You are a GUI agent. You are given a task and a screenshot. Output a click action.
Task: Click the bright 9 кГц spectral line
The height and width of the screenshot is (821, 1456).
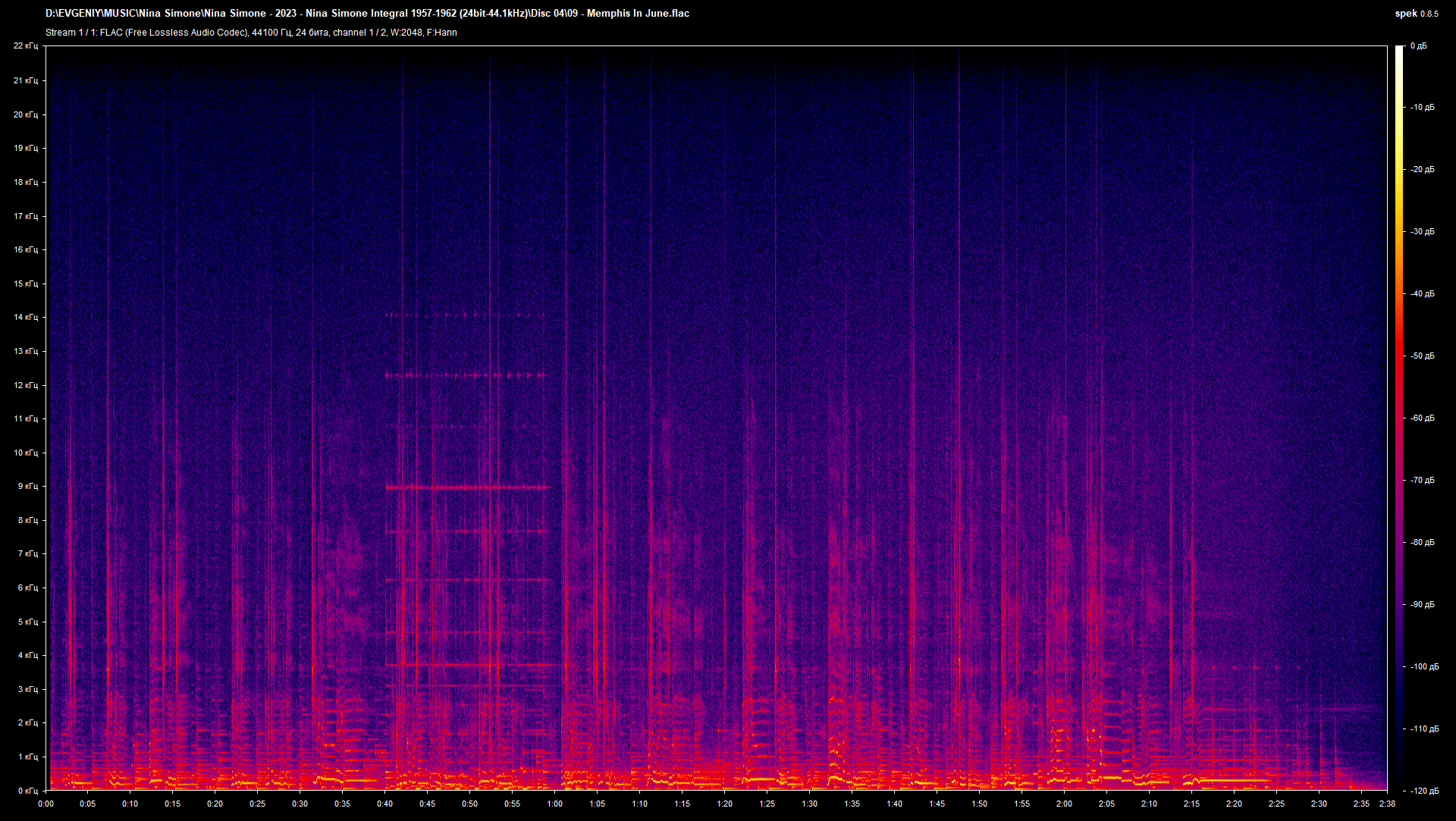466,487
